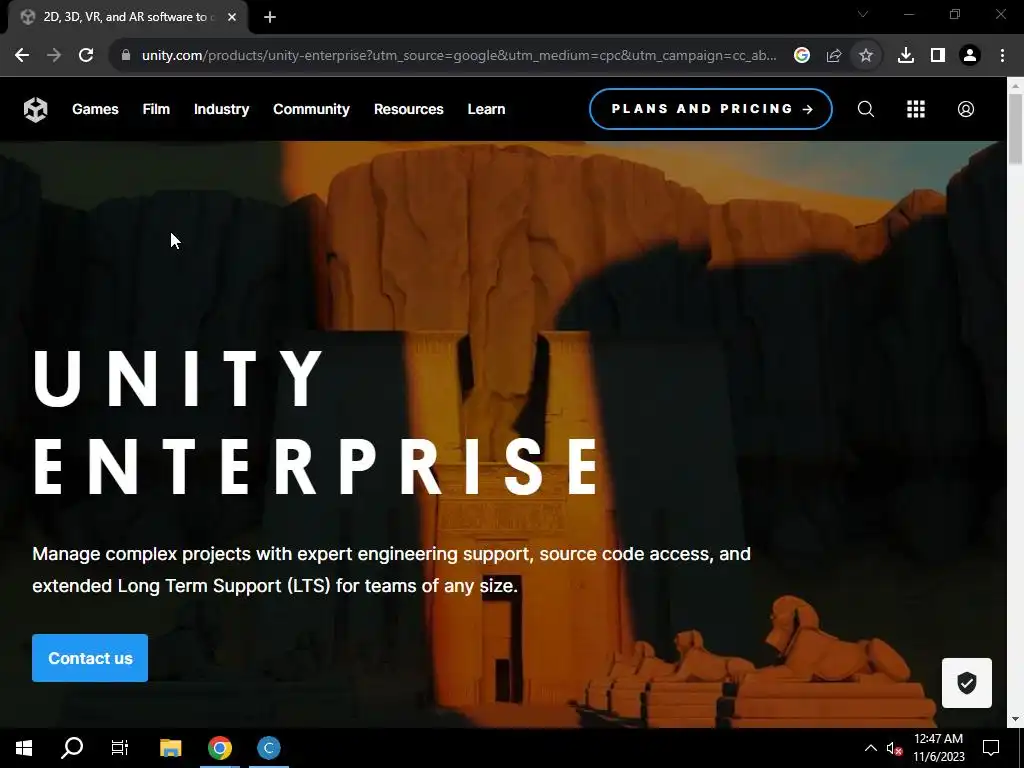Open the Chrome profile avatar

point(970,56)
